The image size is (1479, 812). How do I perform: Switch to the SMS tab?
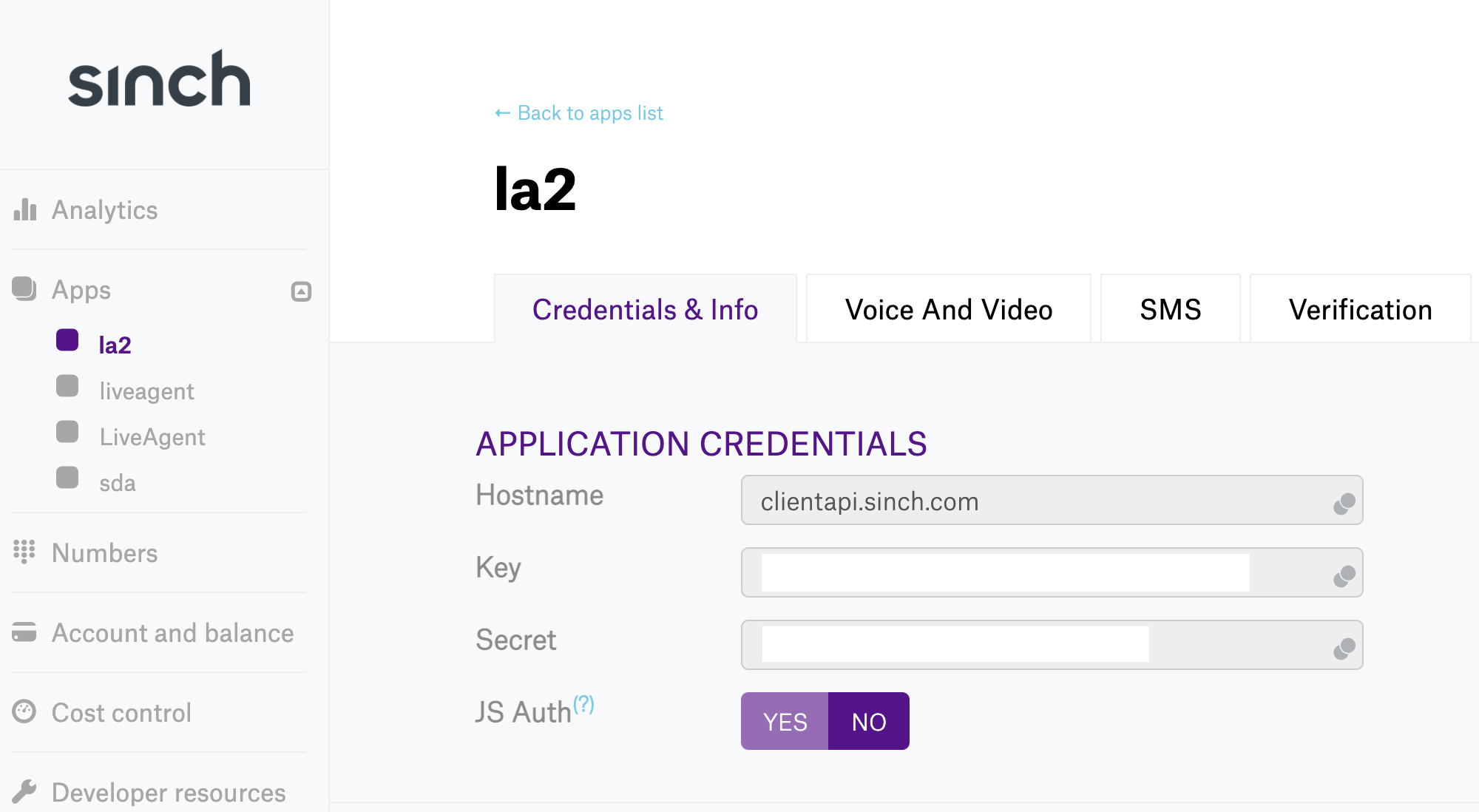click(1170, 309)
